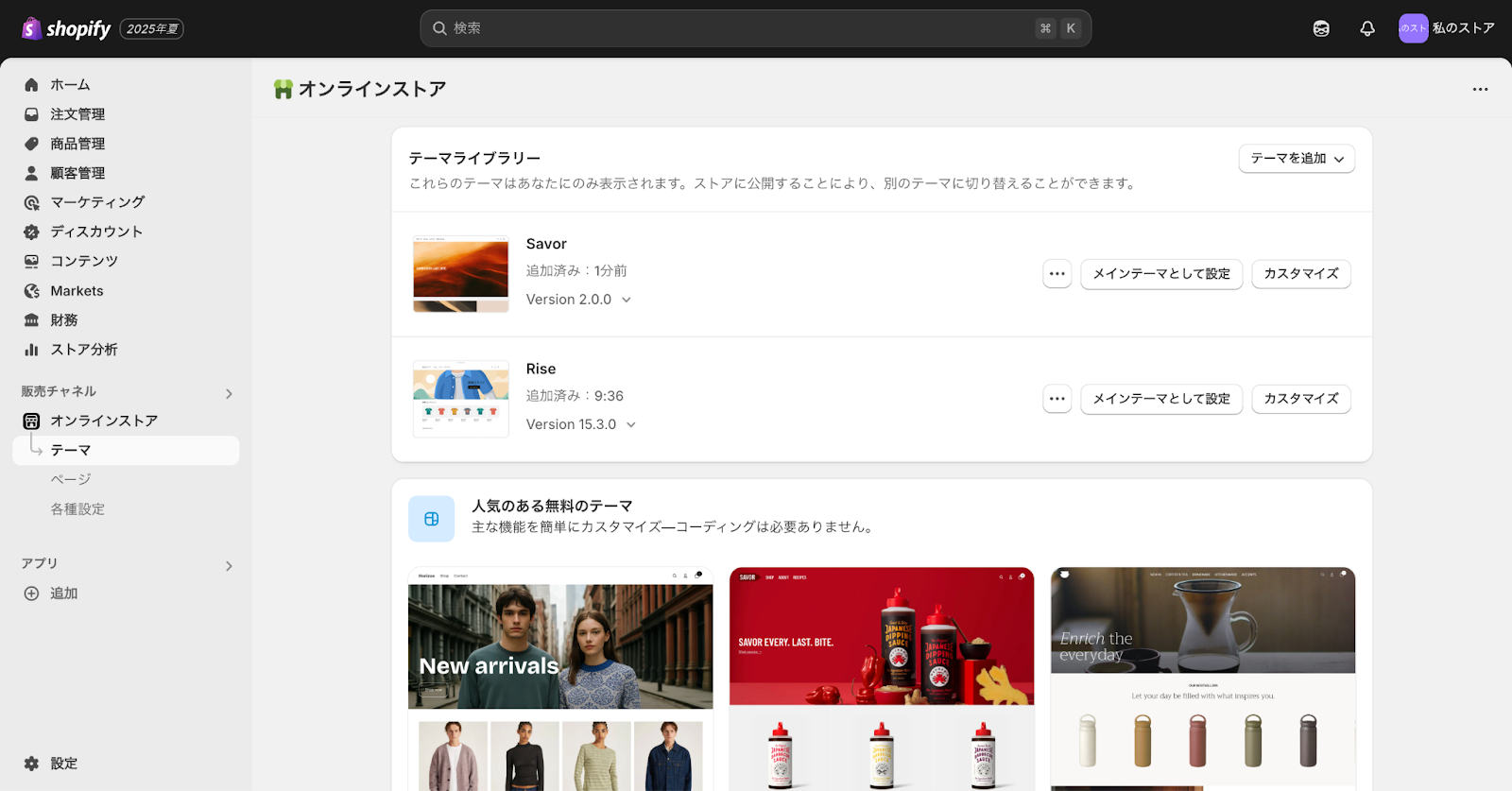This screenshot has height=791, width=1512.
Task: Open the Savor Version 2.0.0 dropdown
Action: pos(578,300)
